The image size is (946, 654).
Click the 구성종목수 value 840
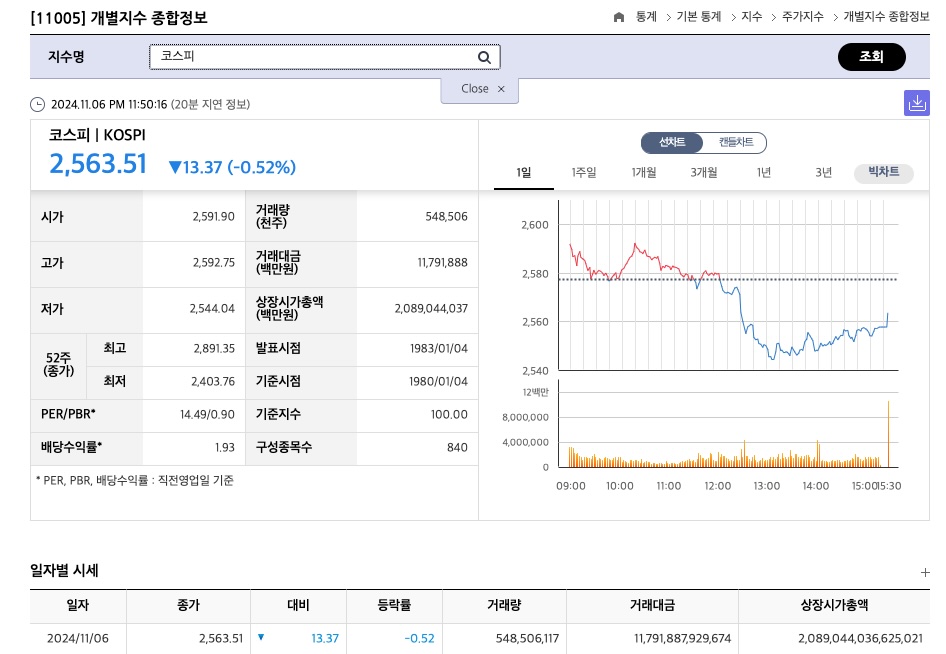pyautogui.click(x=457, y=448)
